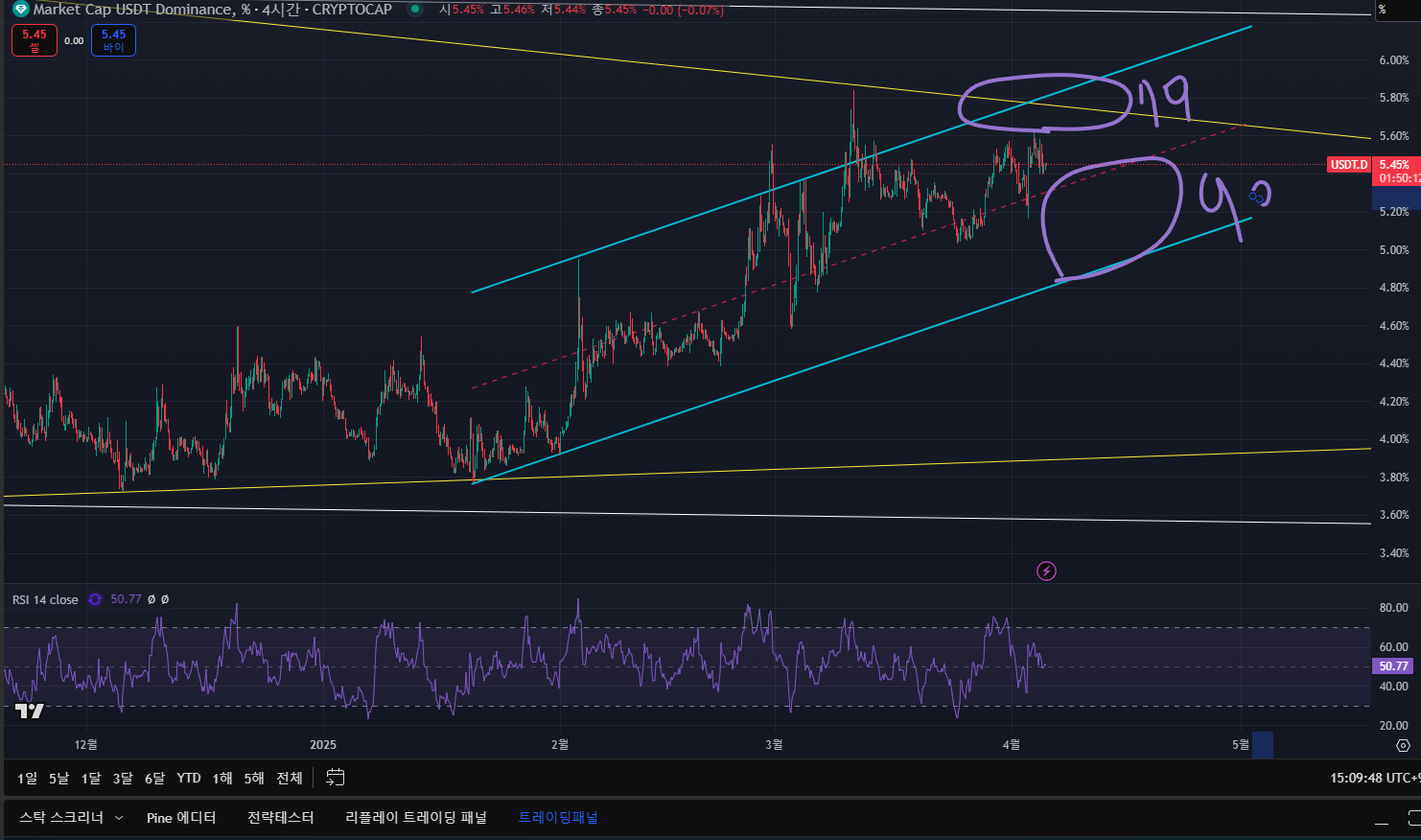Select the 전체 date range
The width and height of the screenshot is (1421, 840).
(x=290, y=778)
